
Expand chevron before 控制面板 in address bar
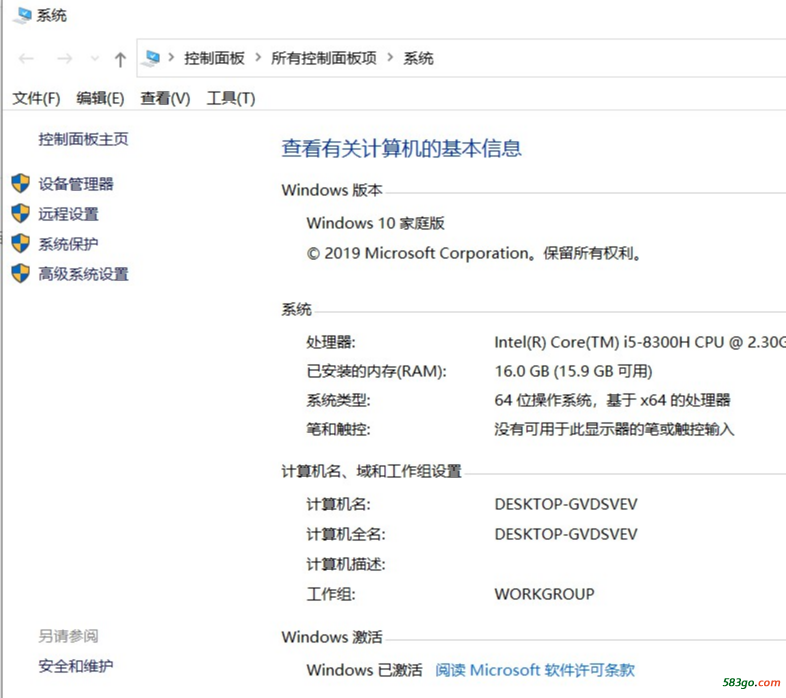click(x=171, y=58)
